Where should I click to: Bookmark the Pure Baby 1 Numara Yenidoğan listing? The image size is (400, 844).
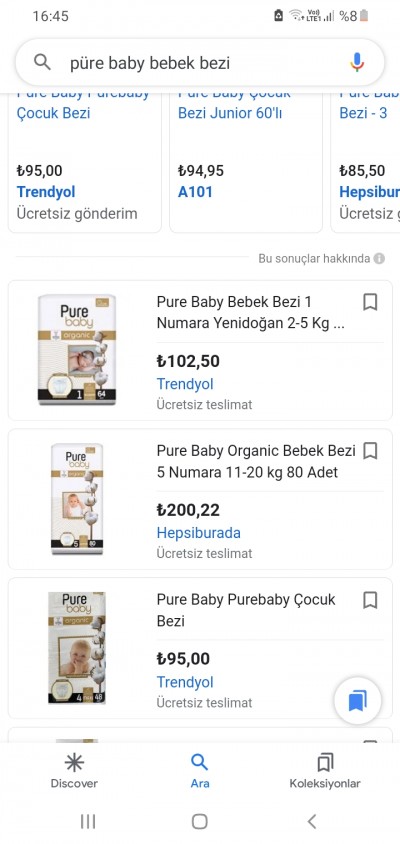[370, 302]
